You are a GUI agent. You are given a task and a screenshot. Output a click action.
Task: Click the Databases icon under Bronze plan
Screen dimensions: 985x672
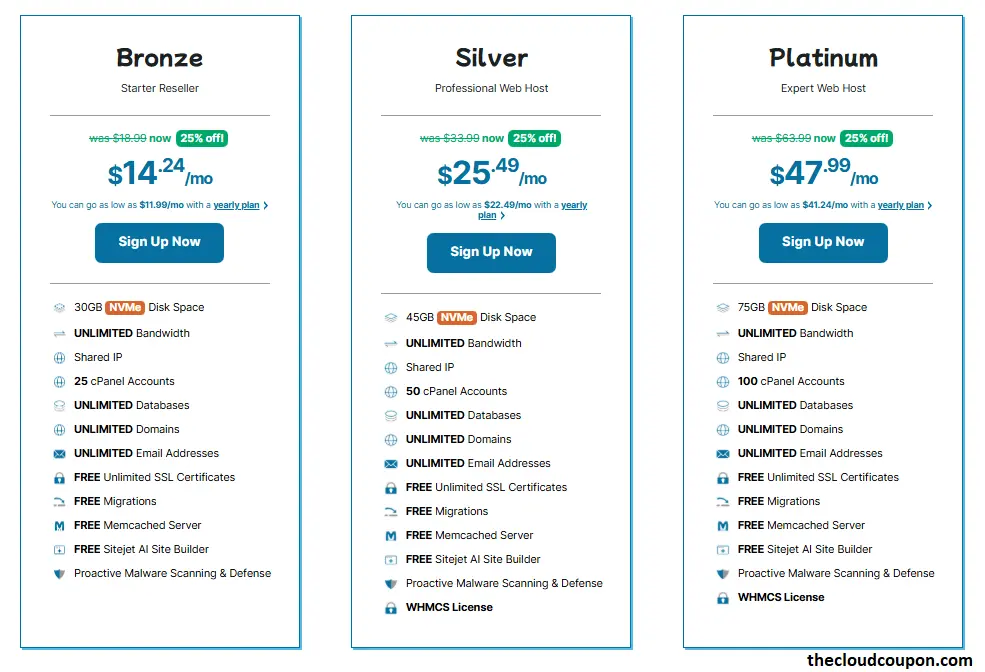point(59,405)
